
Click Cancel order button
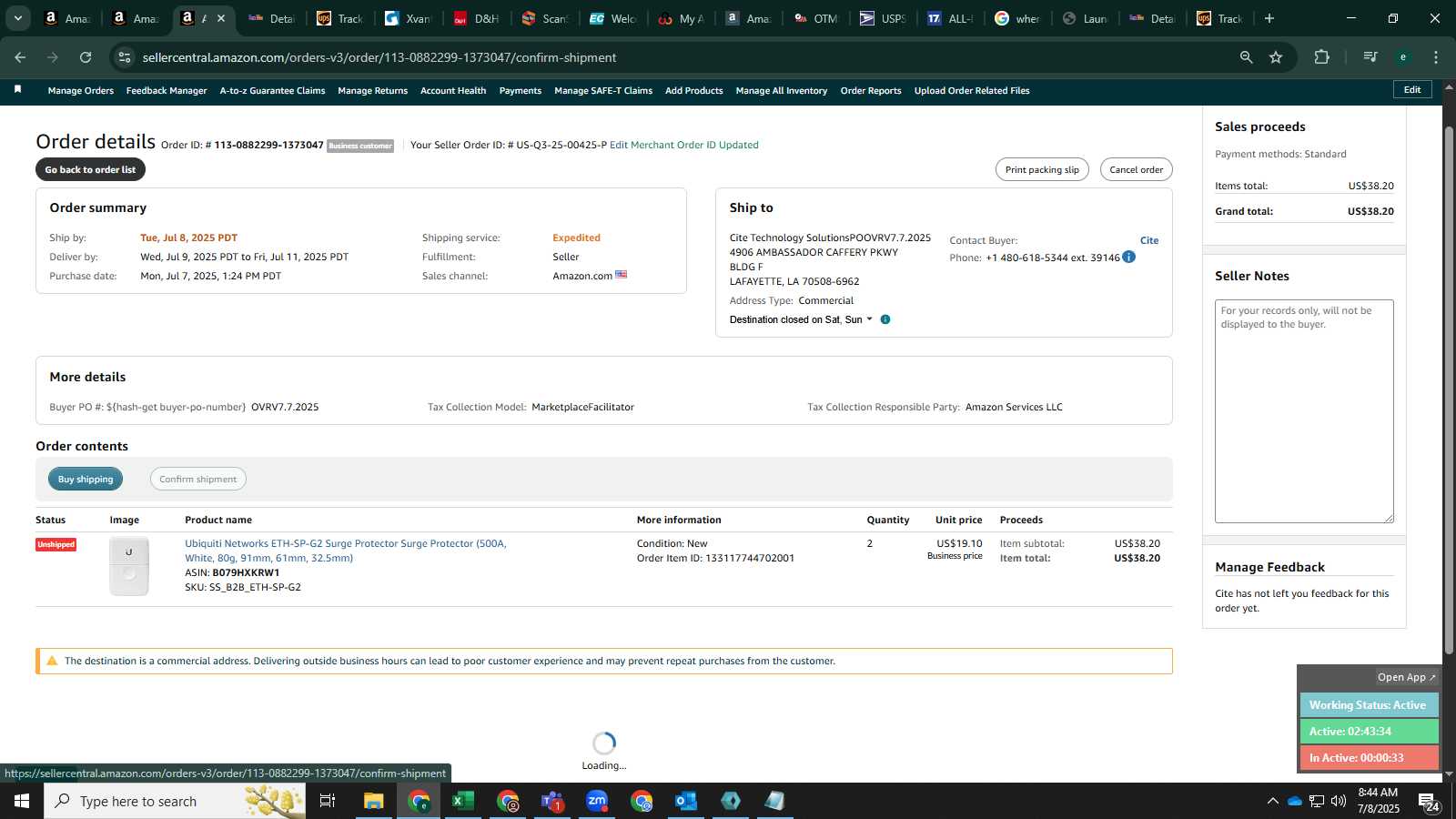1136,169
